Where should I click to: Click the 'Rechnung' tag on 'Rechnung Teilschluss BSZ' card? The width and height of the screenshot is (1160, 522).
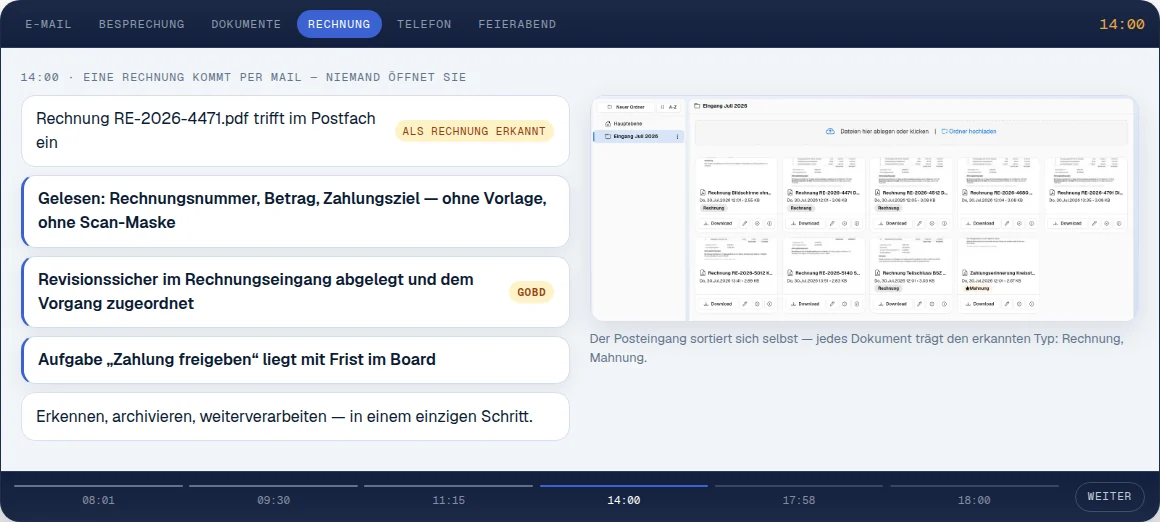click(888, 288)
